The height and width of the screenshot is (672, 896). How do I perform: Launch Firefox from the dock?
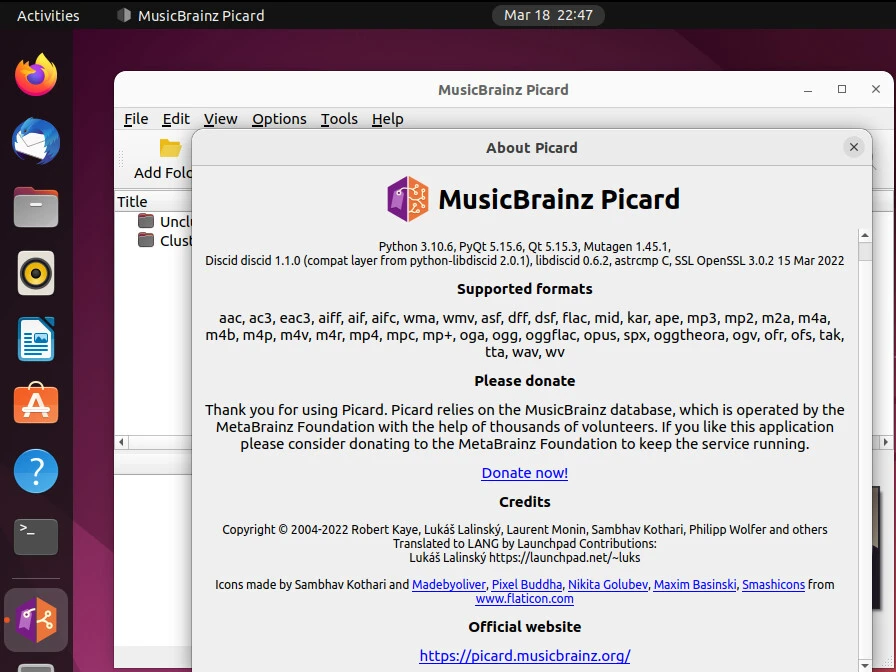point(35,74)
